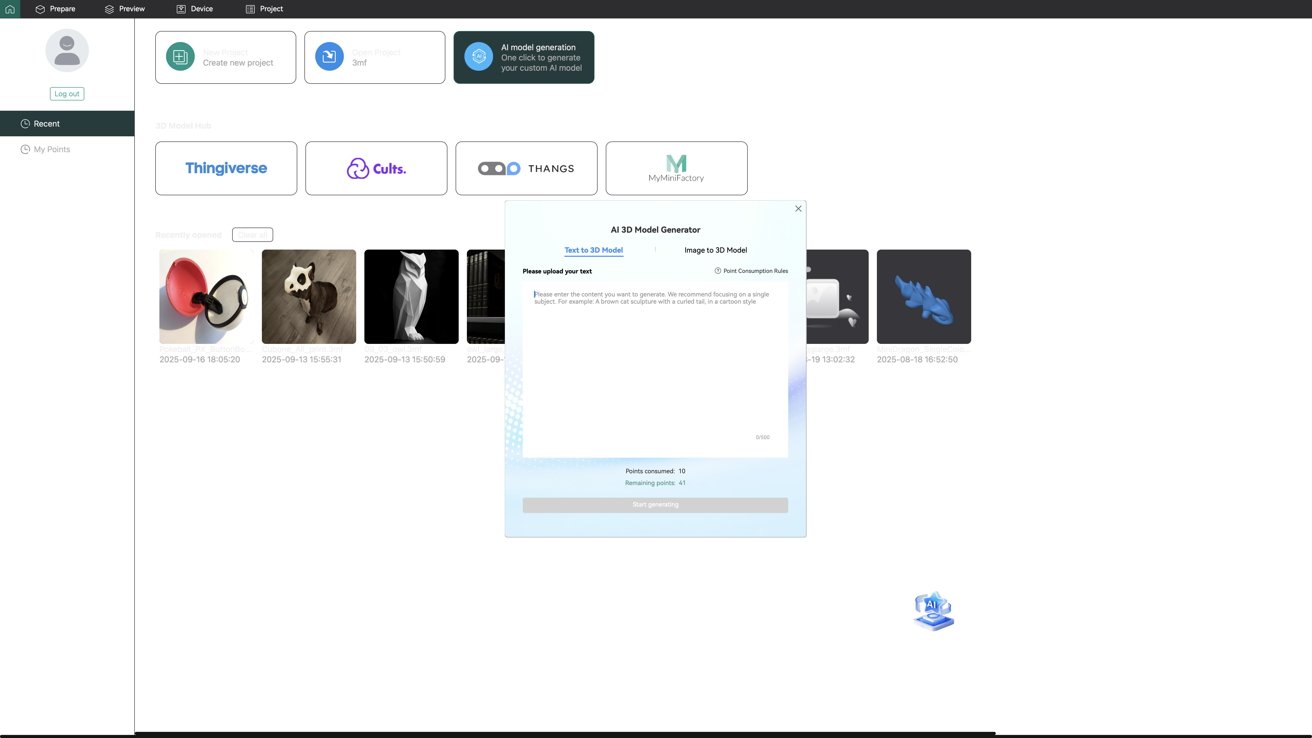Close the AI 3D Model Generator dialog
Image resolution: width=1312 pixels, height=738 pixels.
click(798, 209)
